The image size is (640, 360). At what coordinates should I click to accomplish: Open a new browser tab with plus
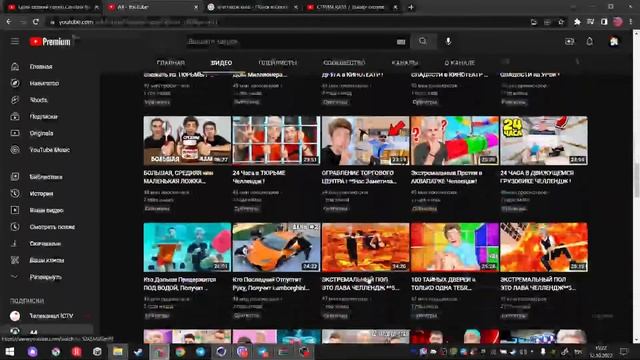411,7
